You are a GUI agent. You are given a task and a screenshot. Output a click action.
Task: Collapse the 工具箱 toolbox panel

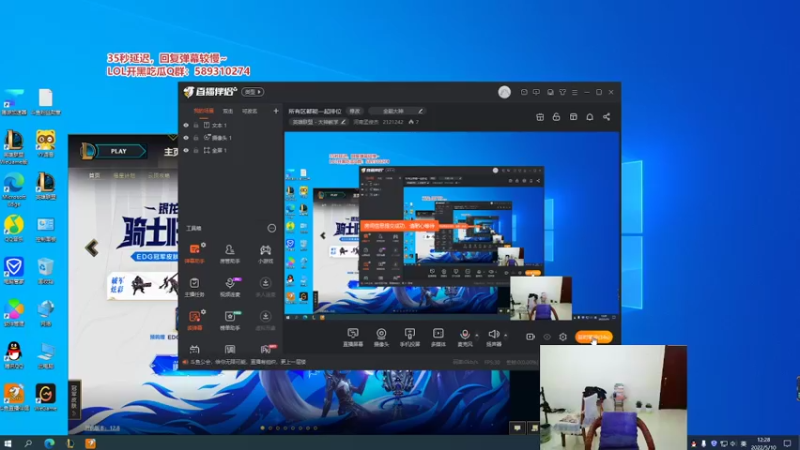pos(271,228)
